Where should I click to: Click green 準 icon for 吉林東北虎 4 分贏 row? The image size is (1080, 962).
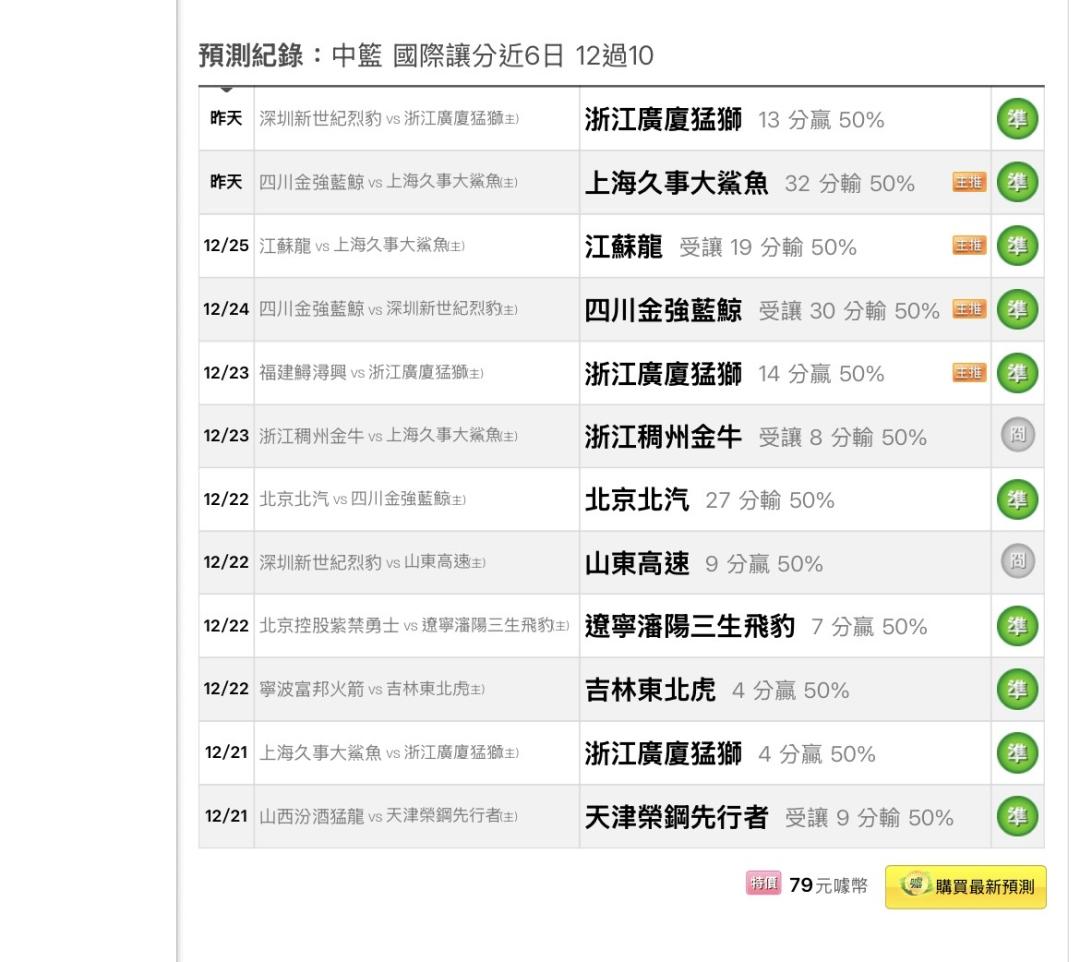pyautogui.click(x=1017, y=689)
